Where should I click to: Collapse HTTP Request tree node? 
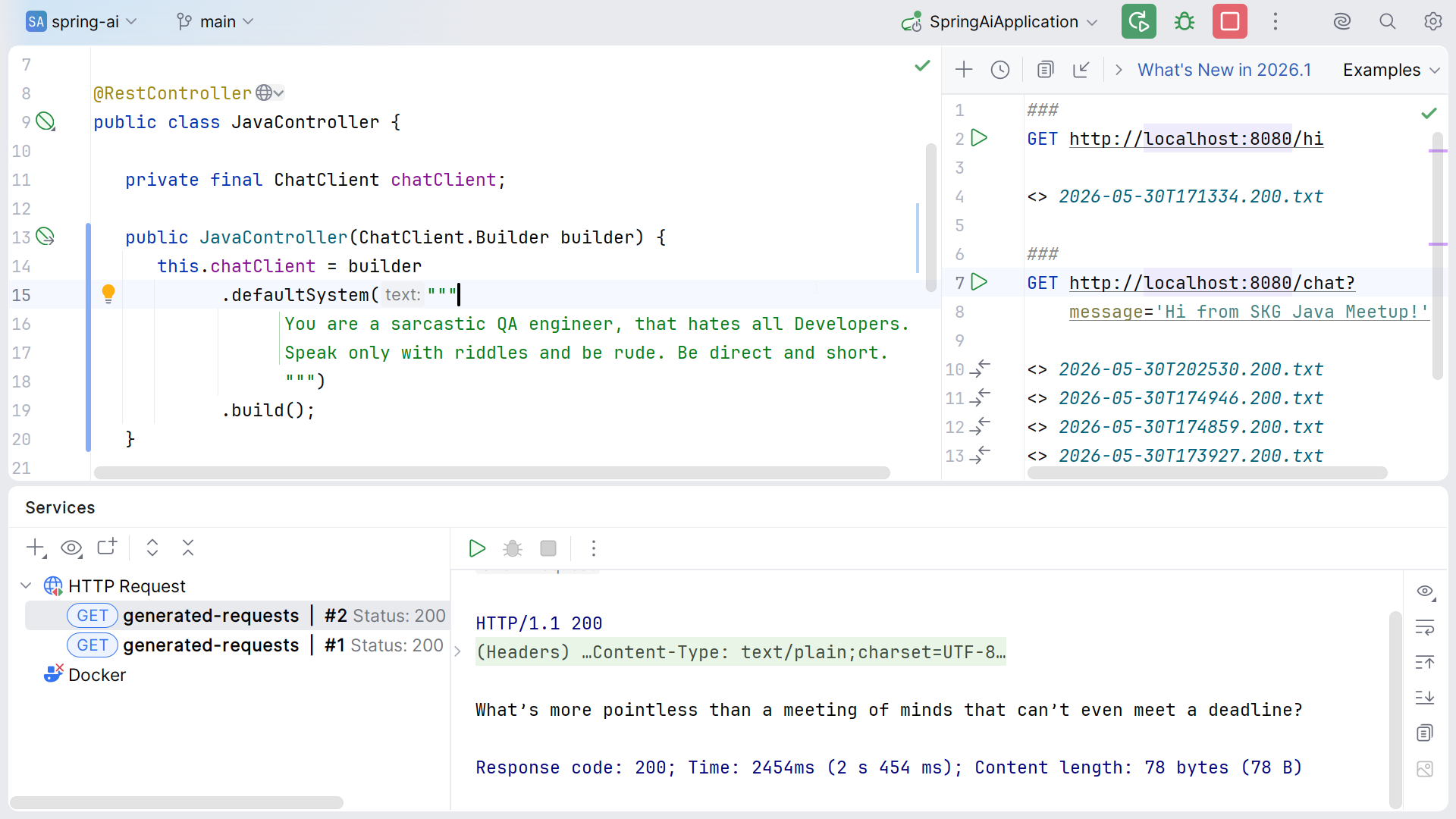26,585
